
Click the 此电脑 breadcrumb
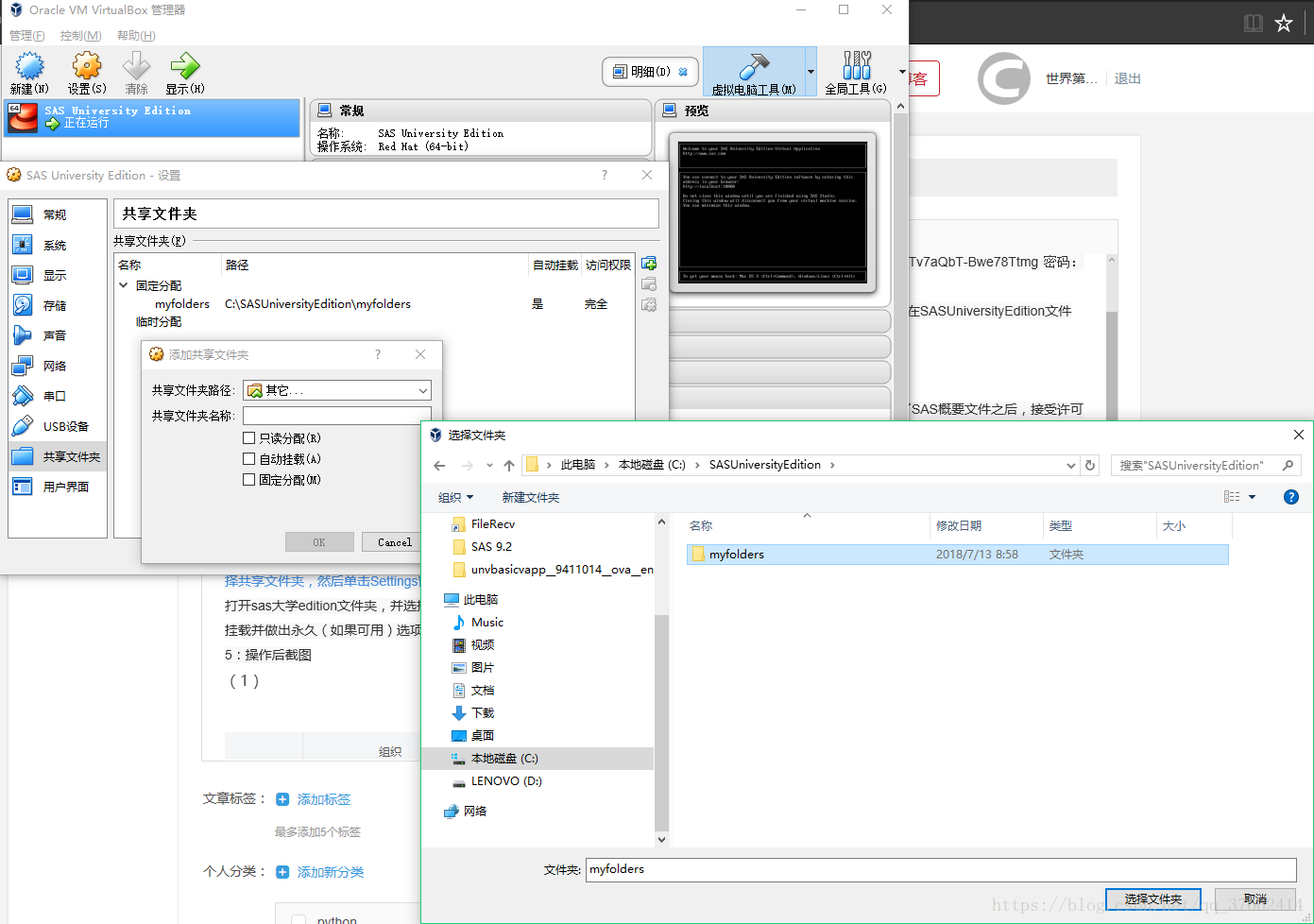578,465
